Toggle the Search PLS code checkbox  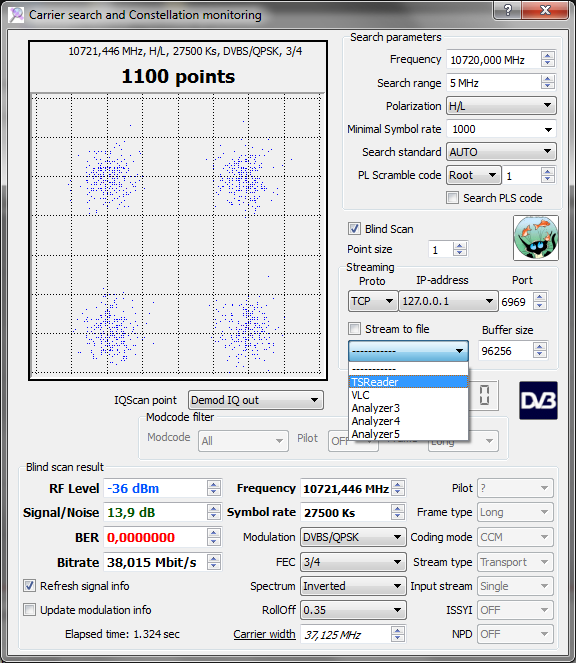pyautogui.click(x=453, y=197)
